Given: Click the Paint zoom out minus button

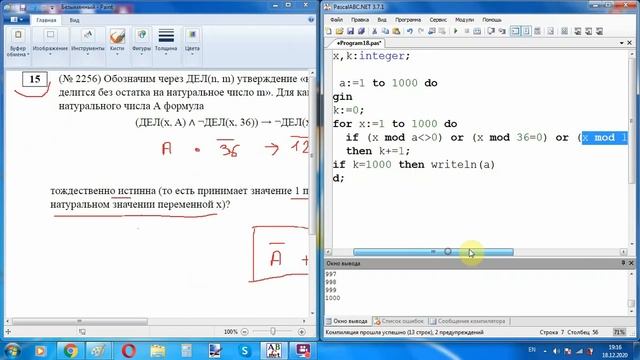Looking at the screenshot, I should (244, 332).
